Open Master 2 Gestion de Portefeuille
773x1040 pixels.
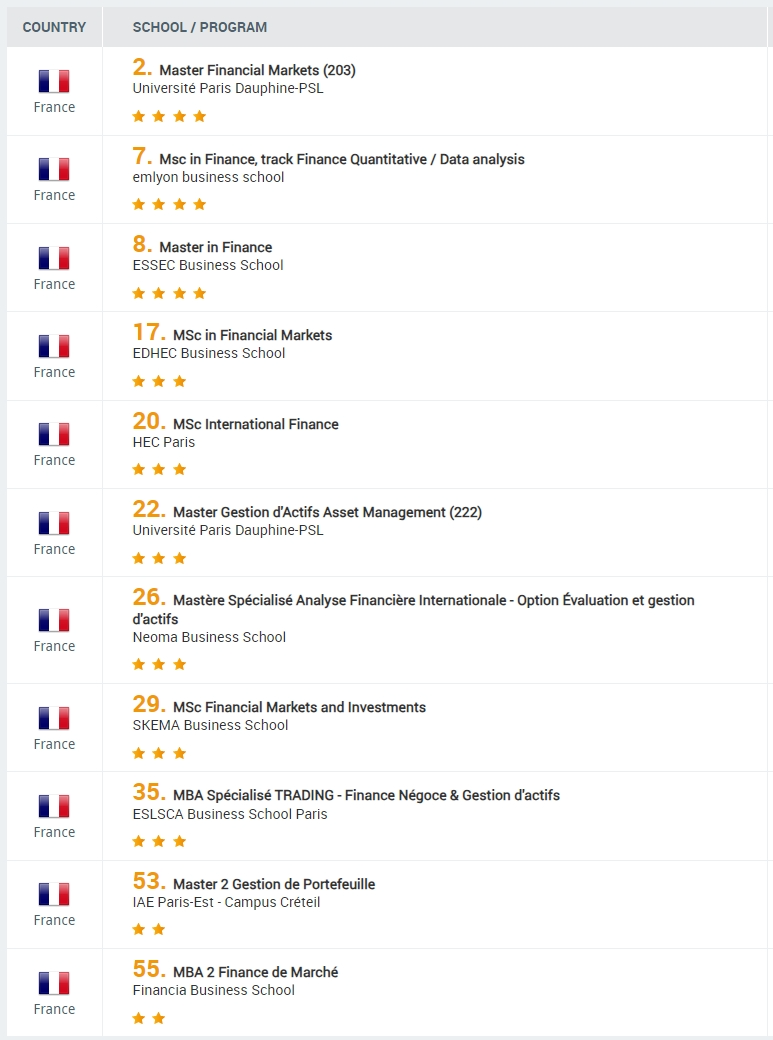click(x=274, y=884)
